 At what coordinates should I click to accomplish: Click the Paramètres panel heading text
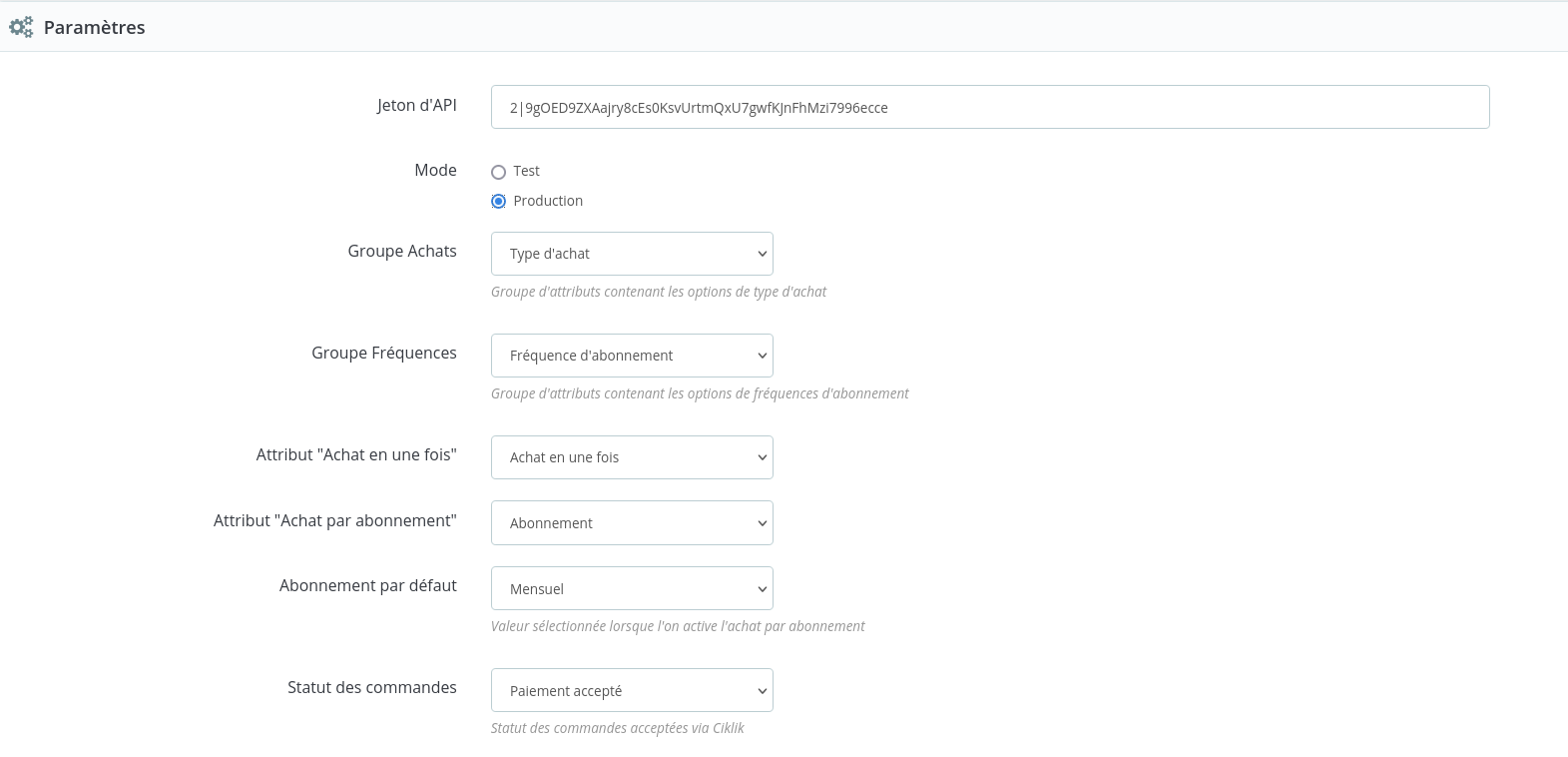(x=95, y=28)
